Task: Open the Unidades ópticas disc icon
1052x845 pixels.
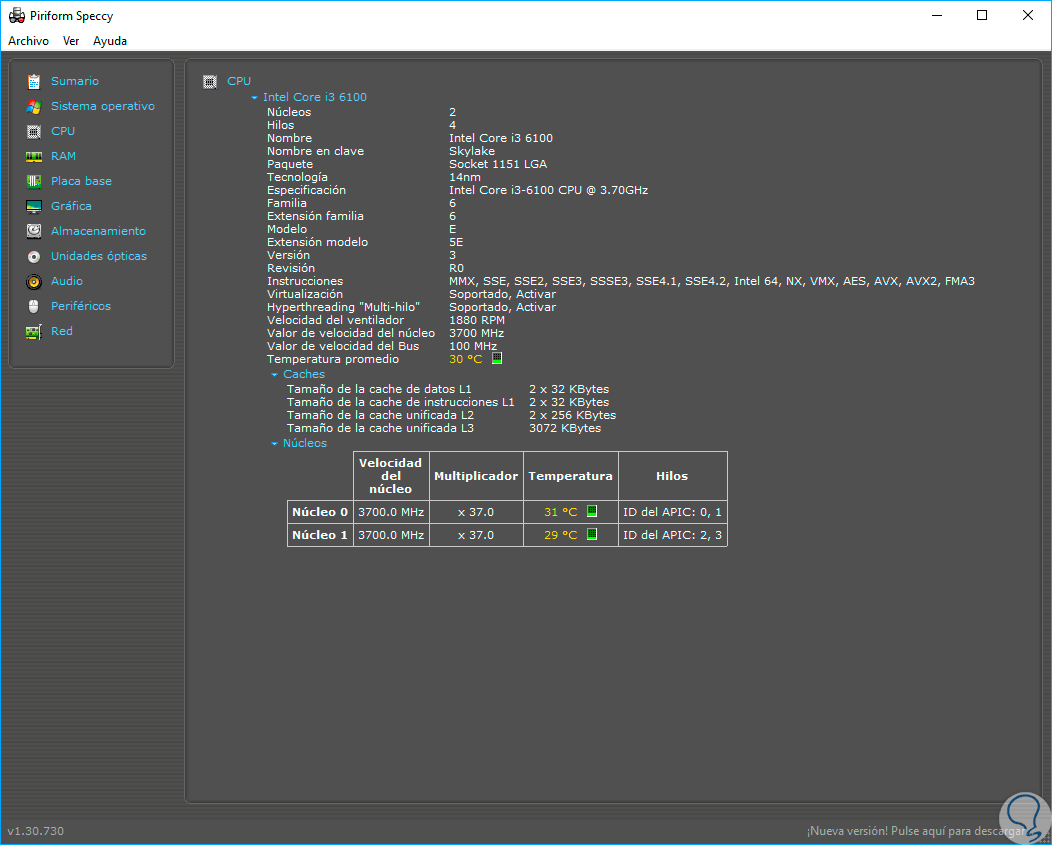Action: 34,256
